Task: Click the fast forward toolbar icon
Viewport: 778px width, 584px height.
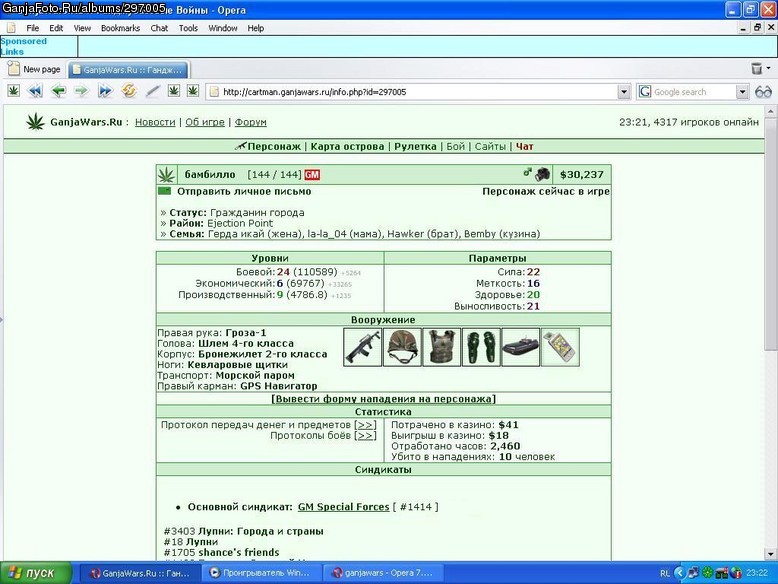Action: (x=105, y=91)
